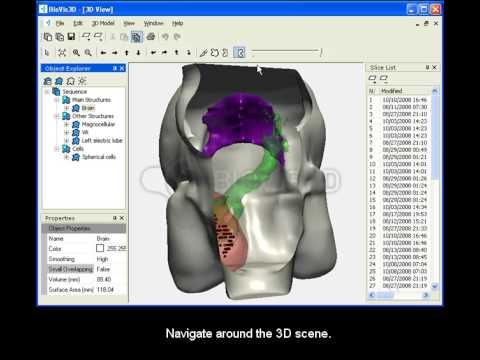The height and width of the screenshot is (360, 480).
Task: Select Left electric lobe in the tree
Action: (x=102, y=141)
